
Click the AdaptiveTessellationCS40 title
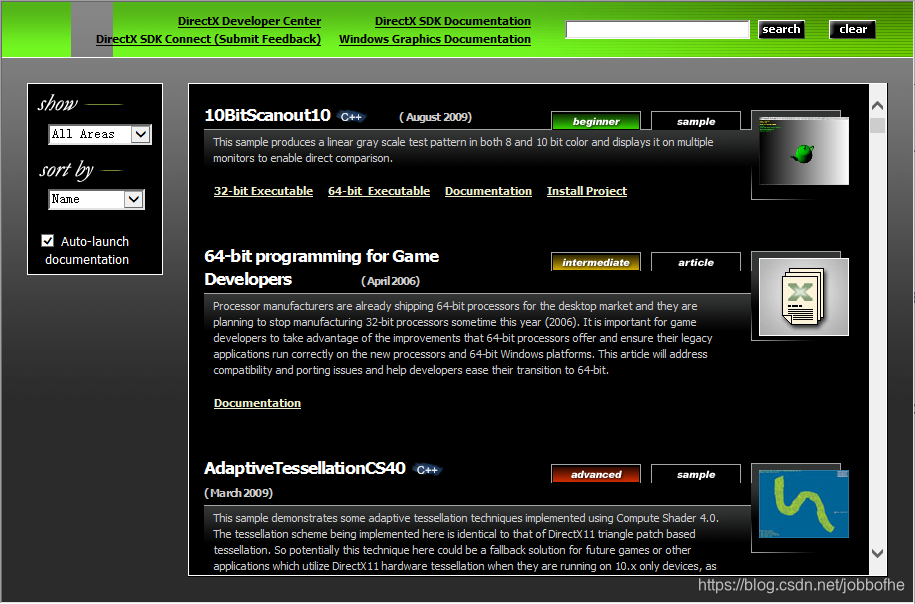(x=305, y=468)
